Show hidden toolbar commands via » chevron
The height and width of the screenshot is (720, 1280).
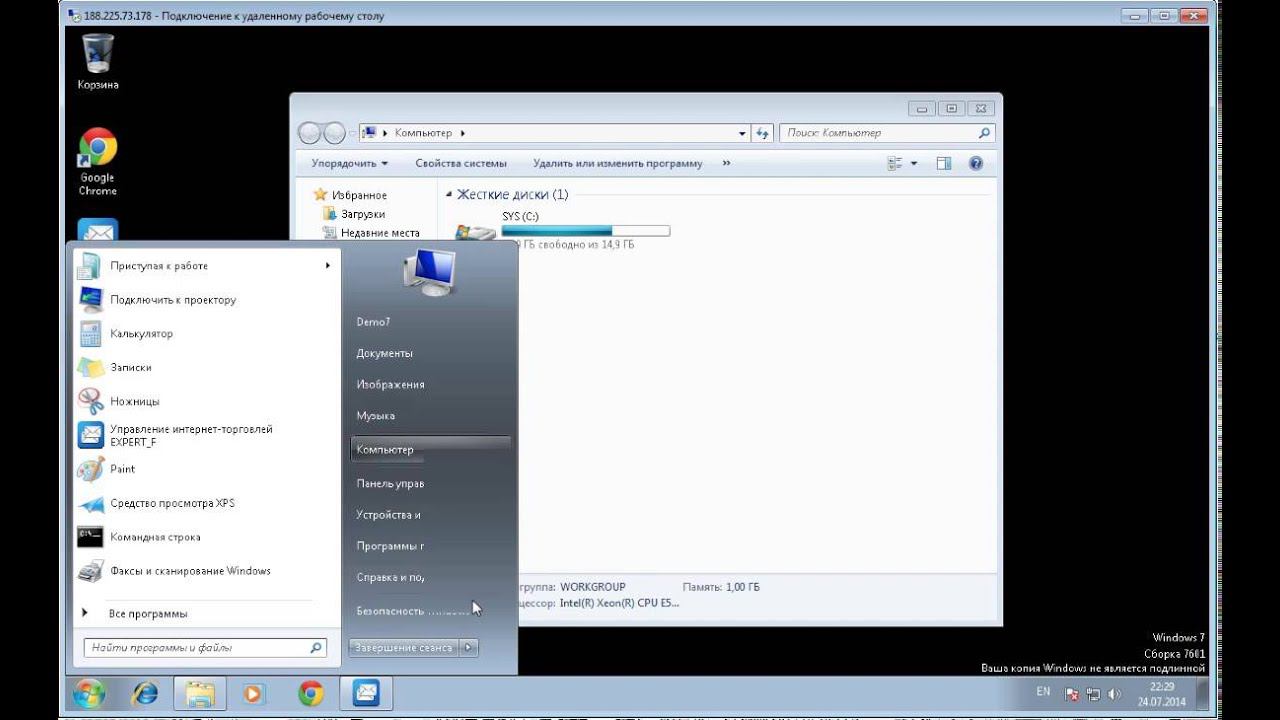pos(726,163)
